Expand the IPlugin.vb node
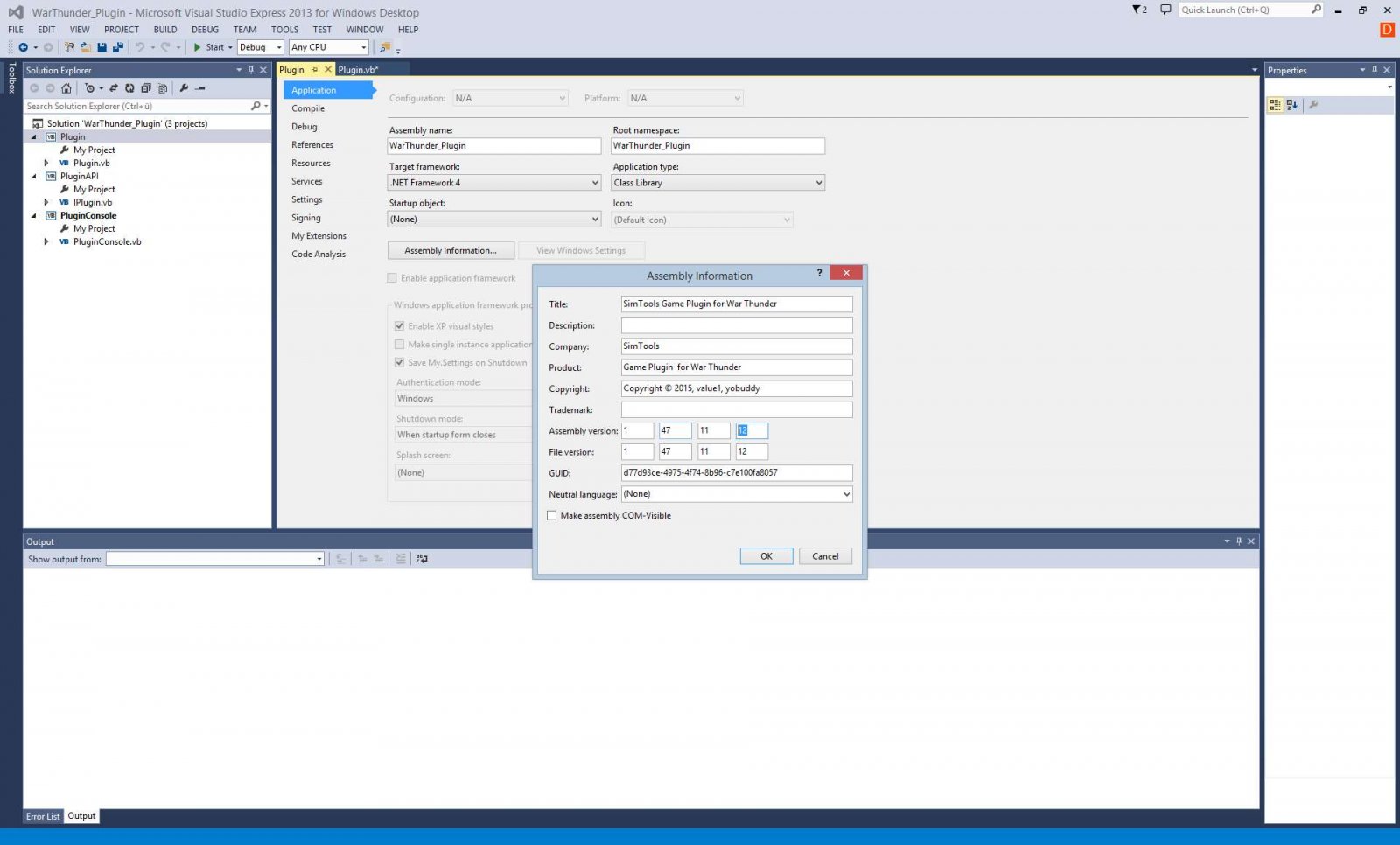The height and width of the screenshot is (845, 1400). pos(46,202)
